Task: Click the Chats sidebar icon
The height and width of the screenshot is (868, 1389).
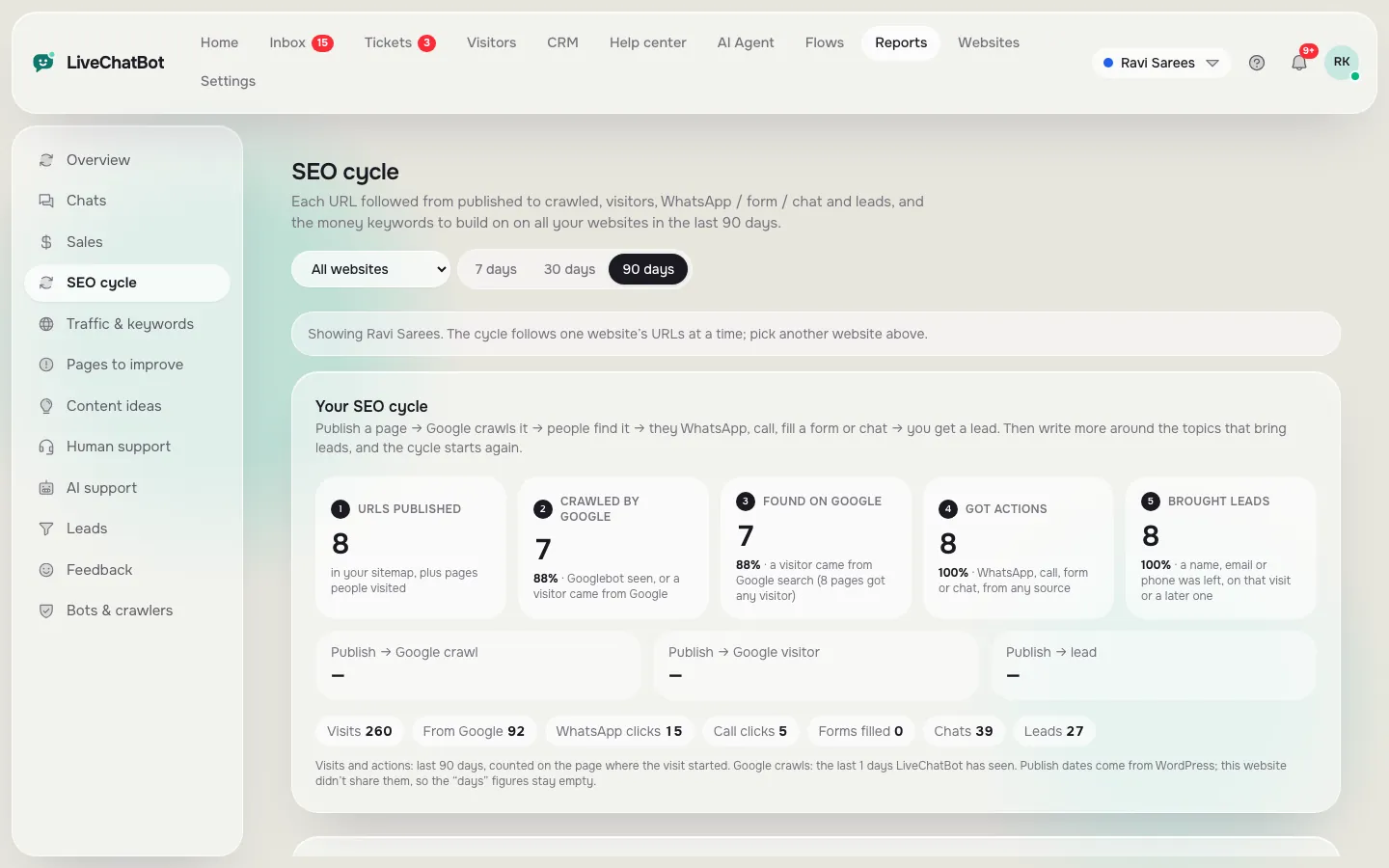Action: (x=46, y=201)
